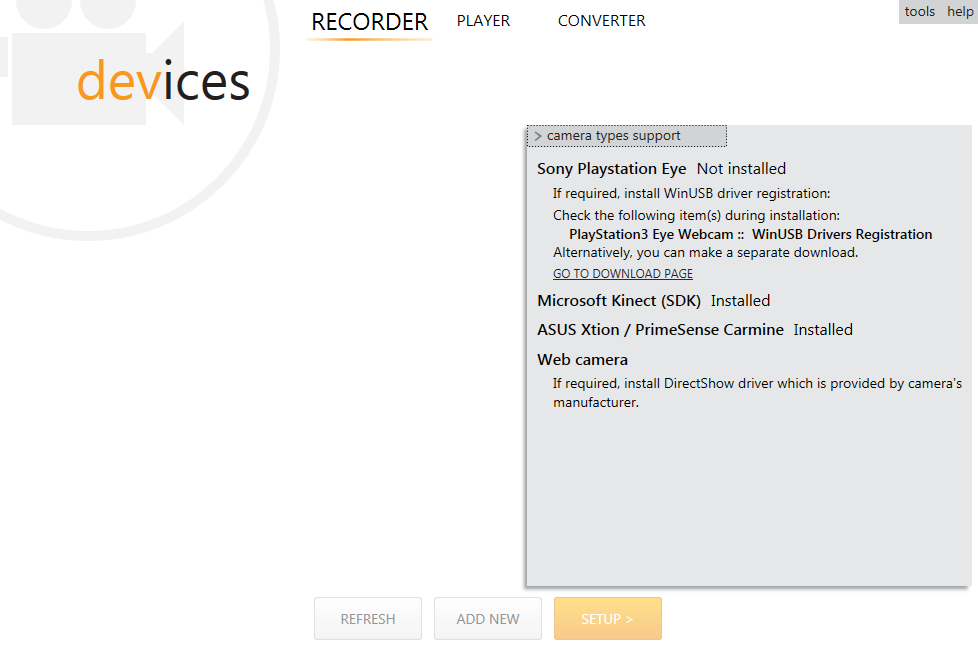Follow the GO TO DOWNLOAD PAGE link
Screen dimensions: 978x652
click(622, 274)
